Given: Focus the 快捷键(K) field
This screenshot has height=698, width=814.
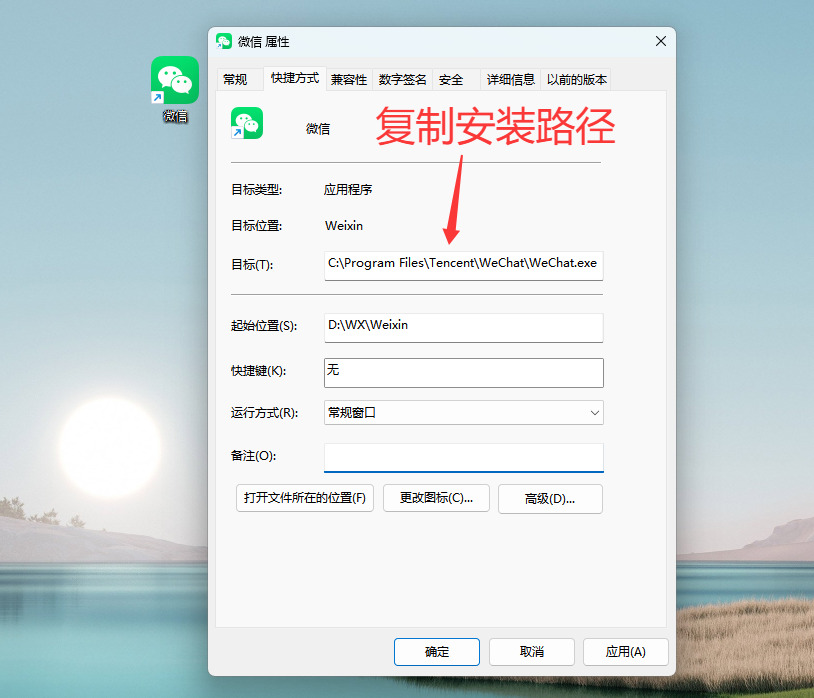Looking at the screenshot, I should pyautogui.click(x=464, y=373).
